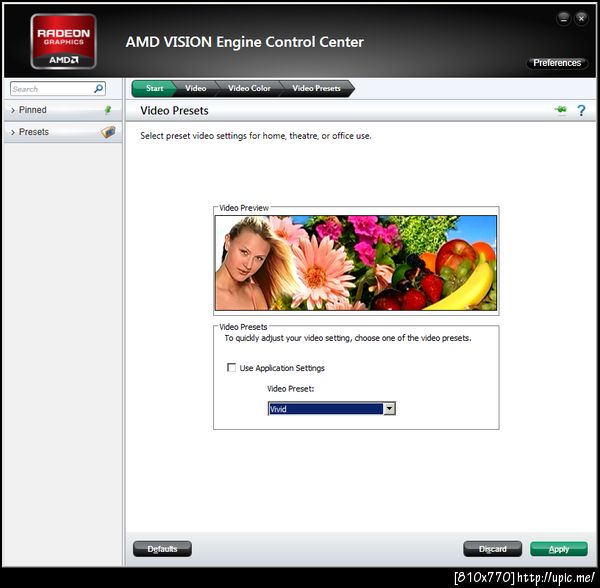Enable the Use Application Settings checkbox

231,367
